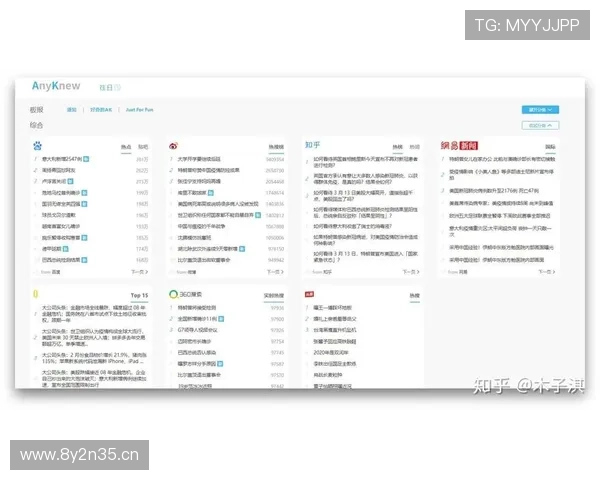Viewport: 600px width, 480px height.
Task: Select the tab in the red-logo card
Action: click(414, 296)
